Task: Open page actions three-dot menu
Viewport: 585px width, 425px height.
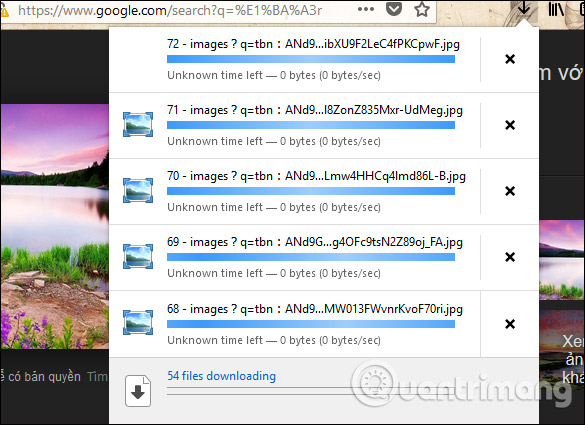Action: (x=366, y=9)
